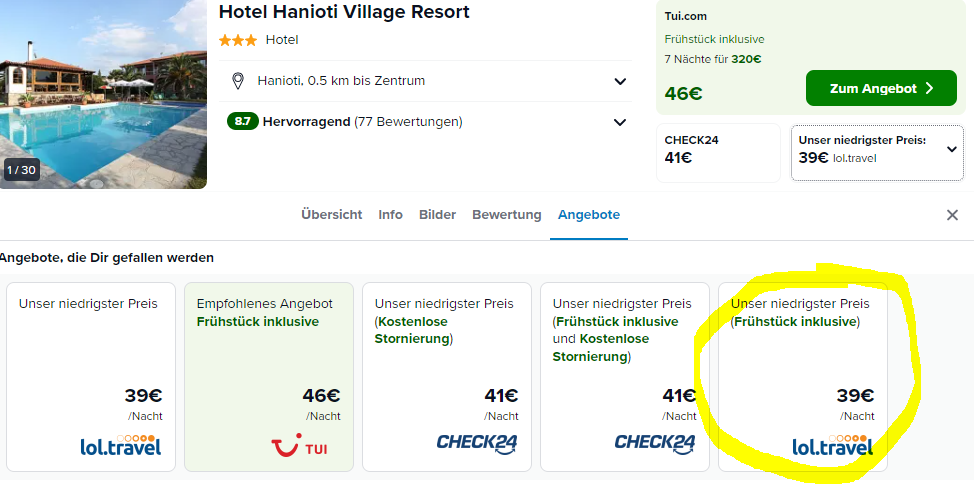Screen dimensions: 974x486
Task: Select the CHECK24 41€ price box
Action: (718, 153)
